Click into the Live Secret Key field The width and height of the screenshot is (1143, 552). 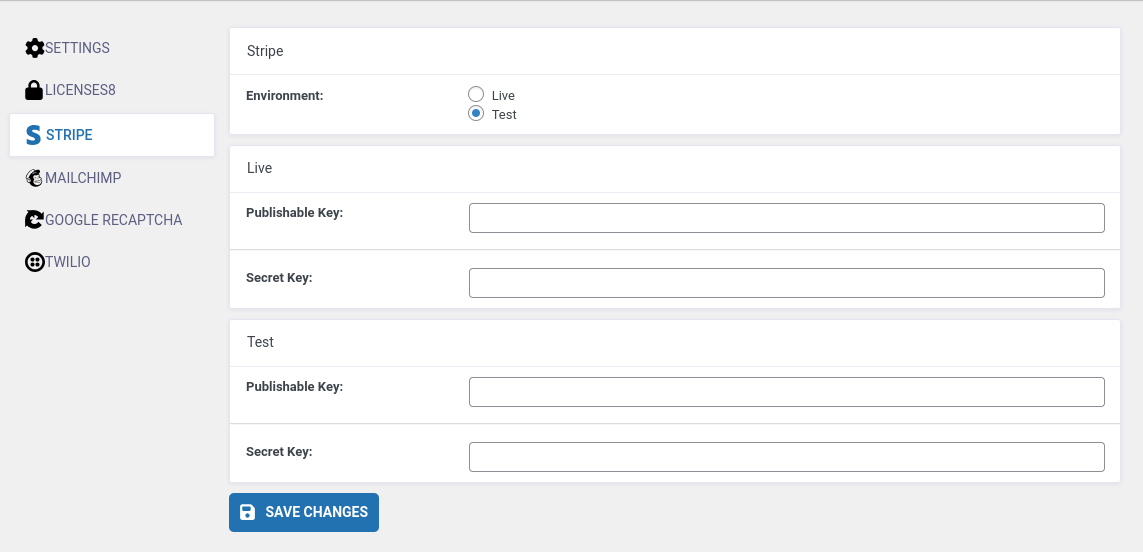786,283
